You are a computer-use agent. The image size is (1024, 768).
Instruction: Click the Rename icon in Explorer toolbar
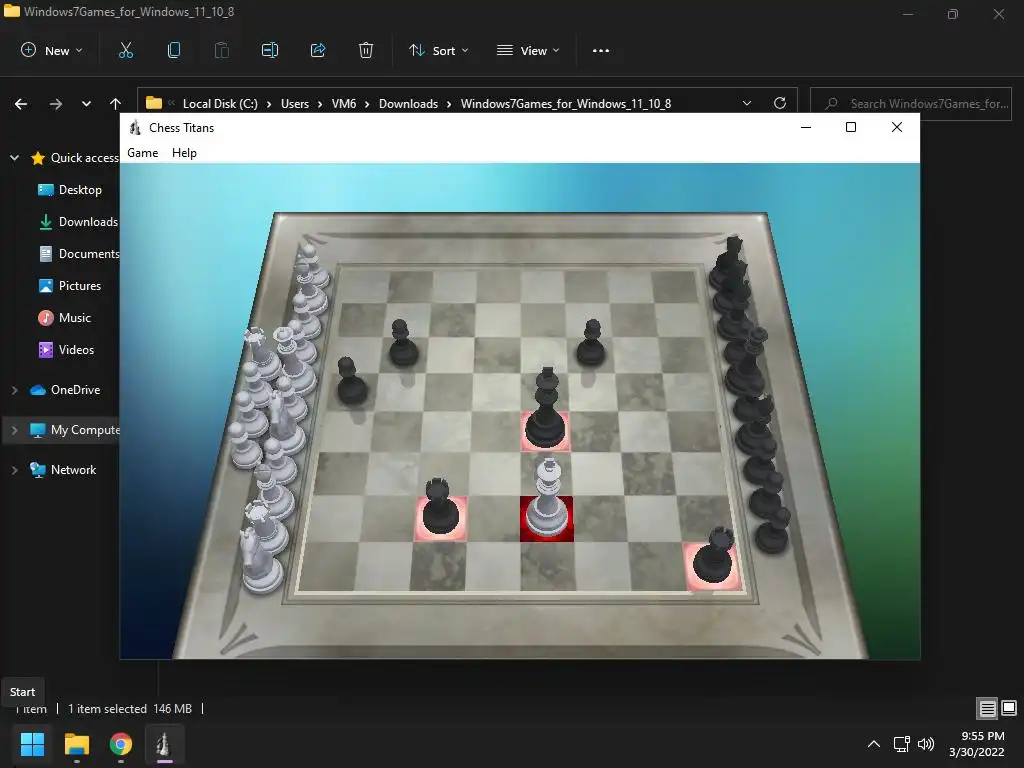(270, 50)
